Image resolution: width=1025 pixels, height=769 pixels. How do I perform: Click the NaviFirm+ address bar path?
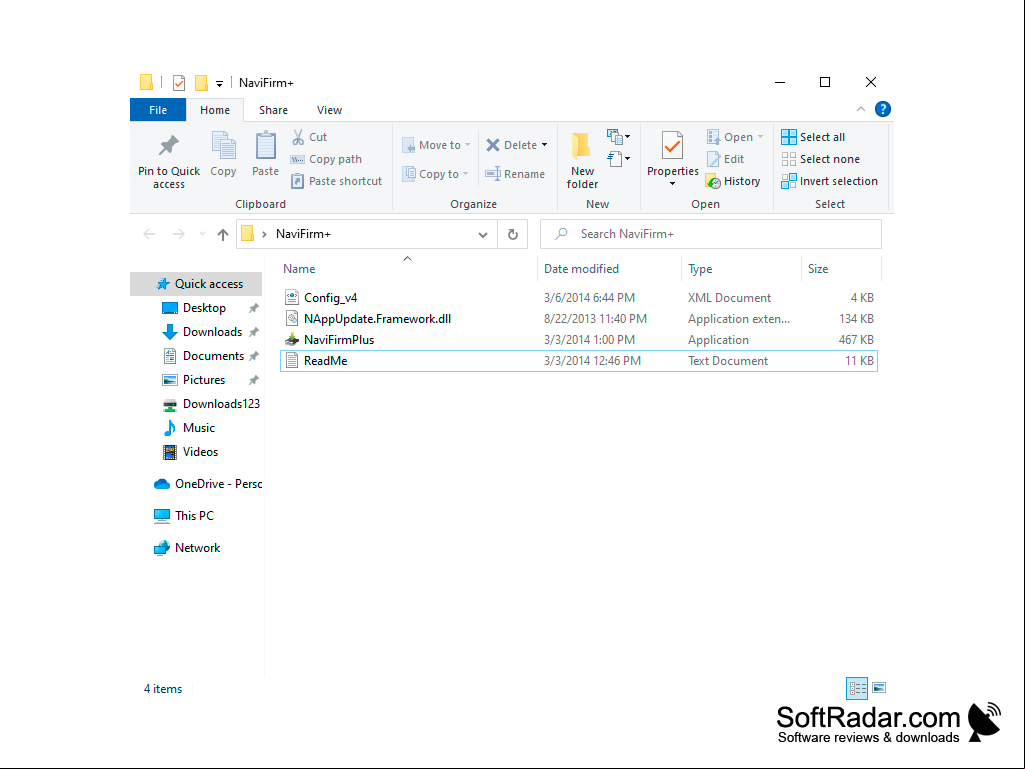[303, 234]
